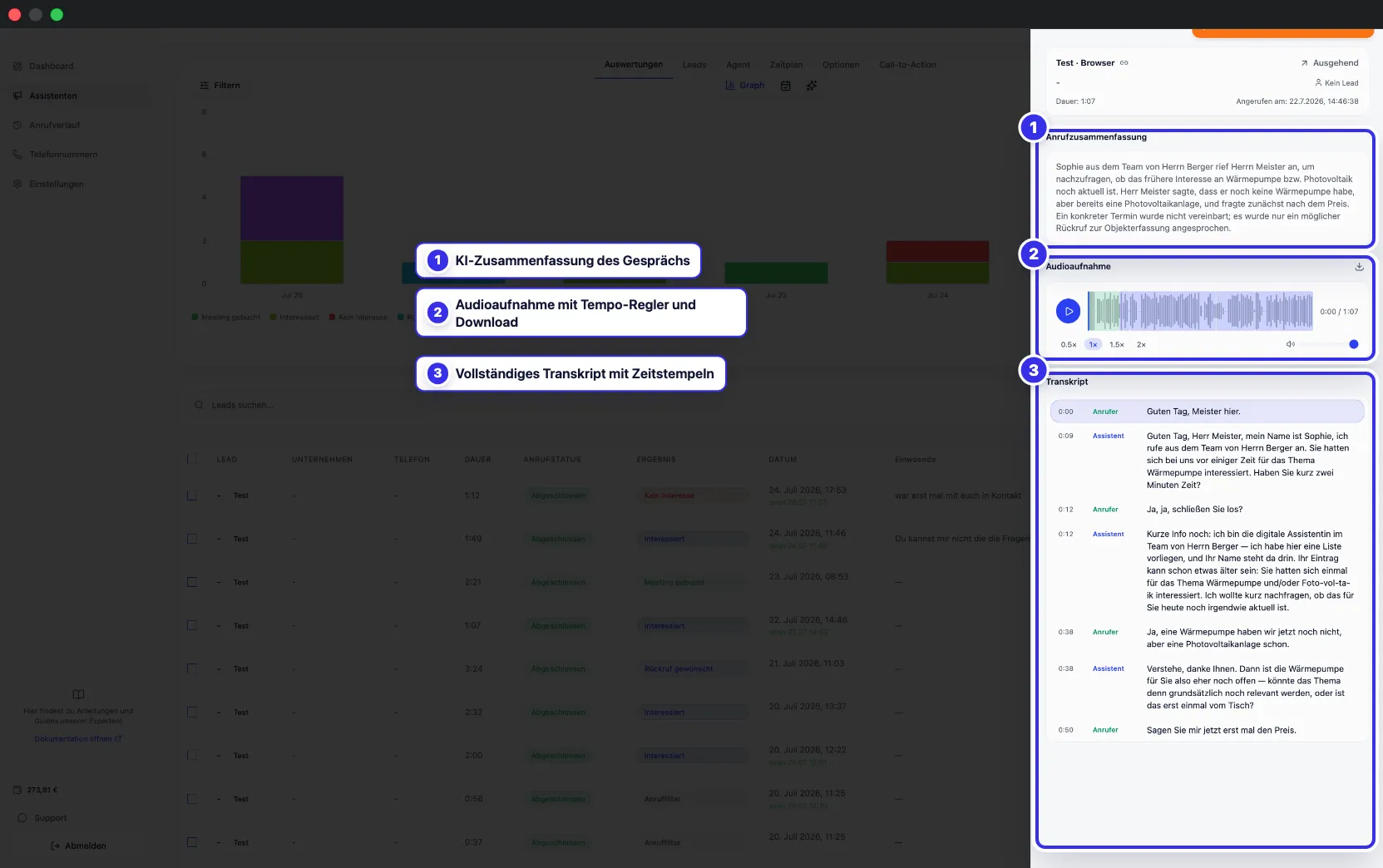Play the audio recording
1383x868 pixels.
[x=1068, y=311]
